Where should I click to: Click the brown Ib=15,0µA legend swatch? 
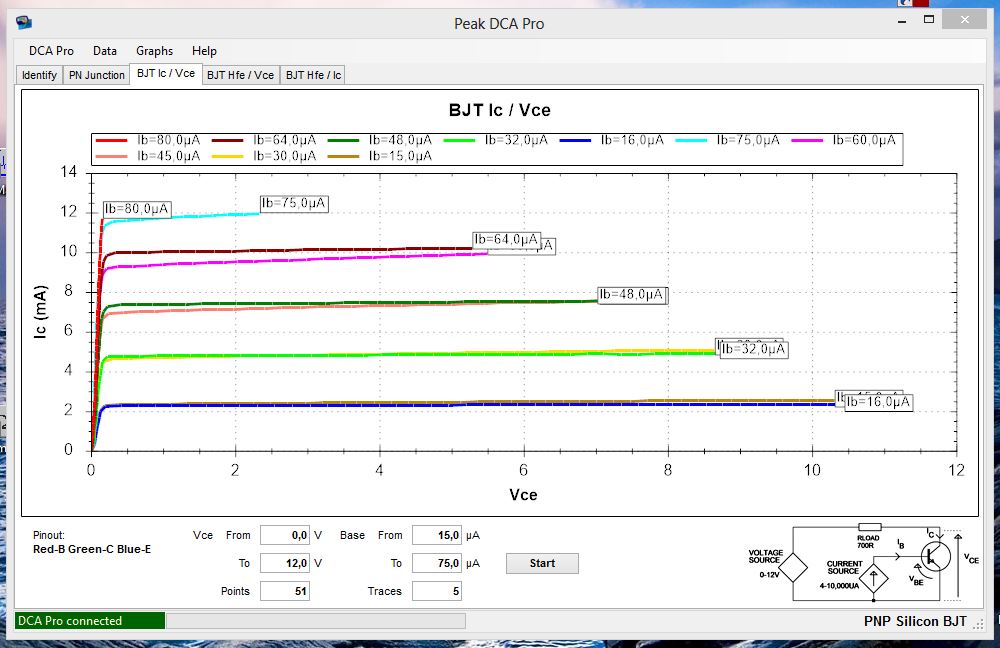pos(344,156)
